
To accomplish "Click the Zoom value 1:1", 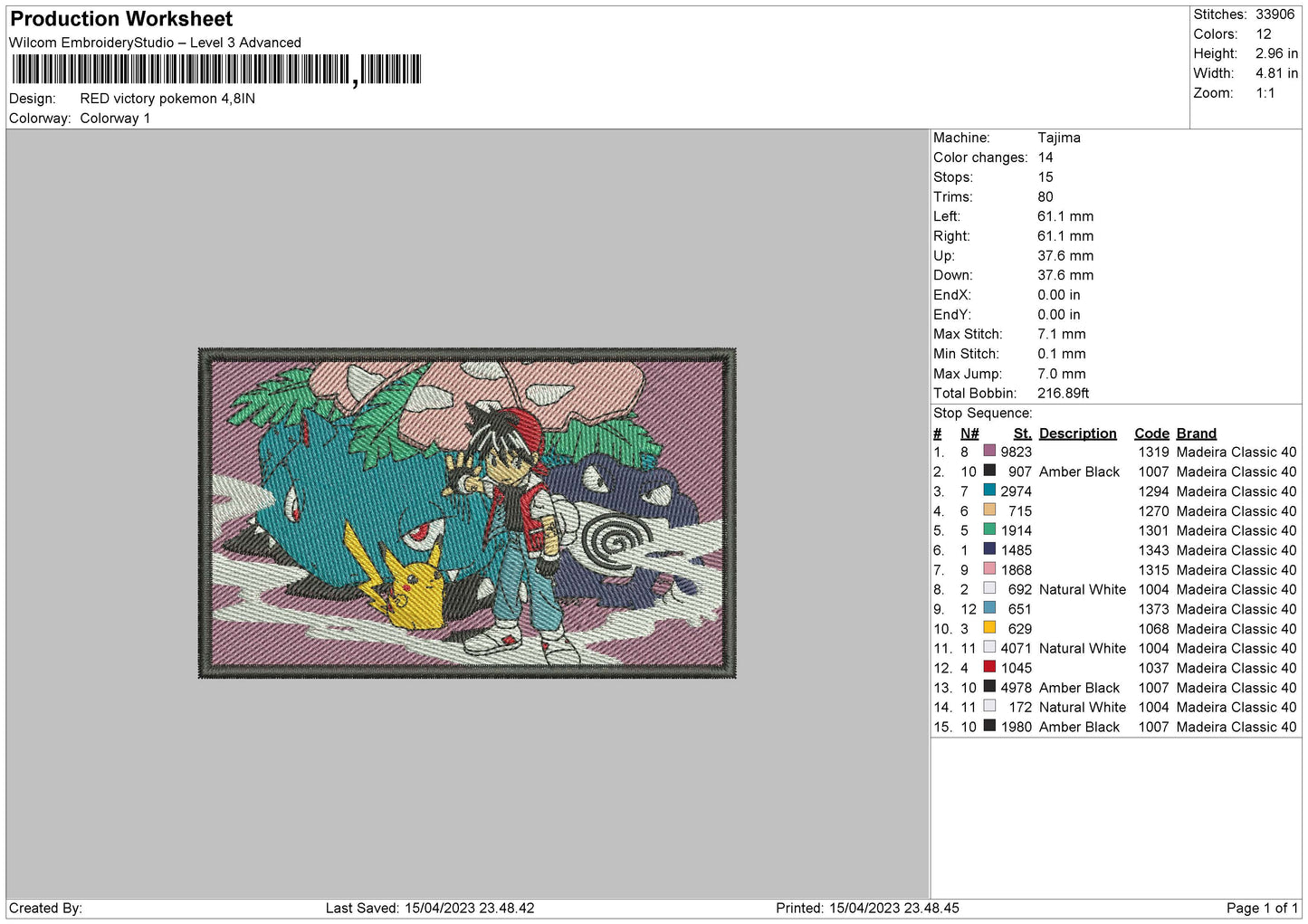I will 1265,93.
